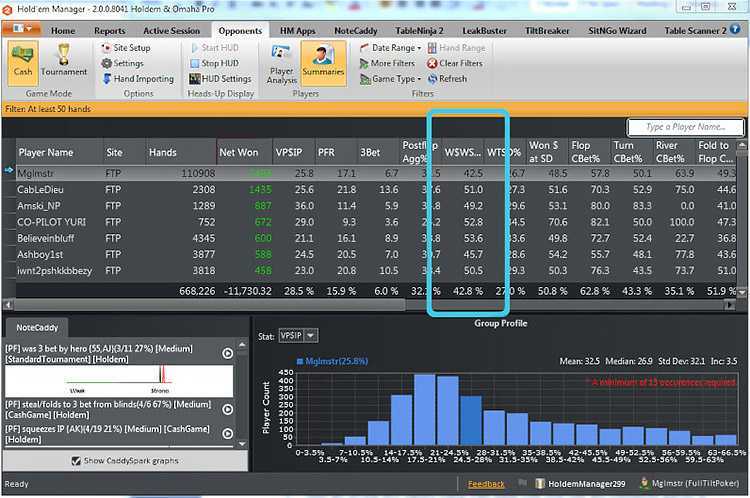The height and width of the screenshot is (498, 750).
Task: Toggle Show CaddySpark graphs checkbox
Action: click(x=76, y=461)
